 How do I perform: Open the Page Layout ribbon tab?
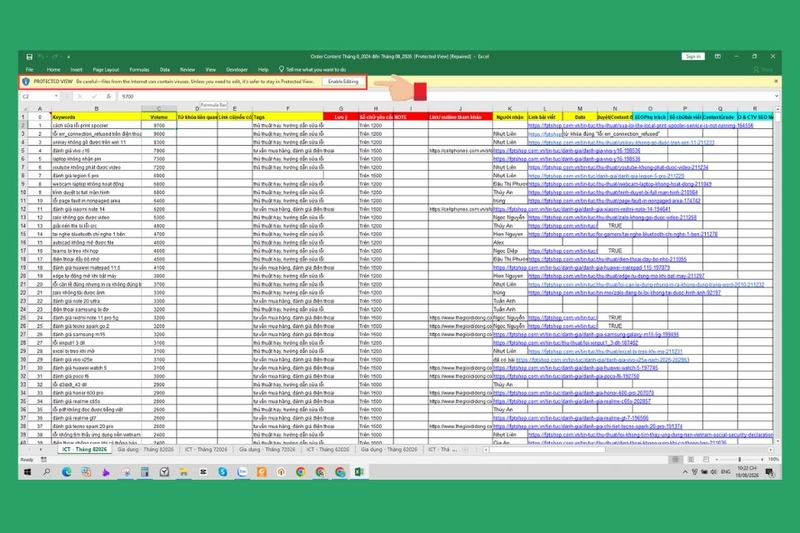pyautogui.click(x=106, y=69)
